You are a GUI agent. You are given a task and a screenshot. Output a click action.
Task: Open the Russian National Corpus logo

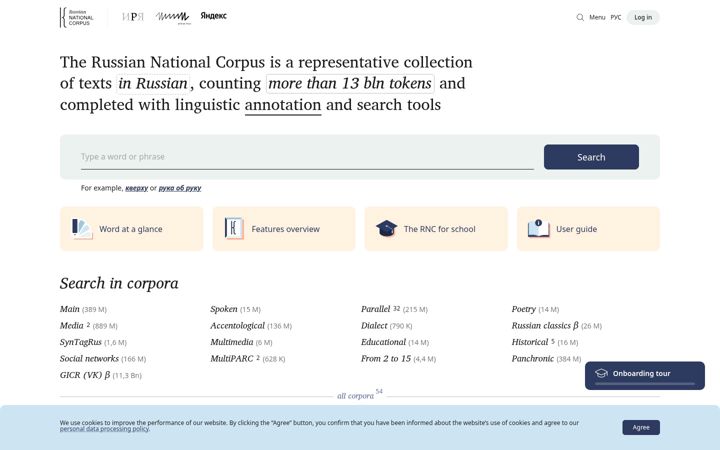[x=77, y=17]
